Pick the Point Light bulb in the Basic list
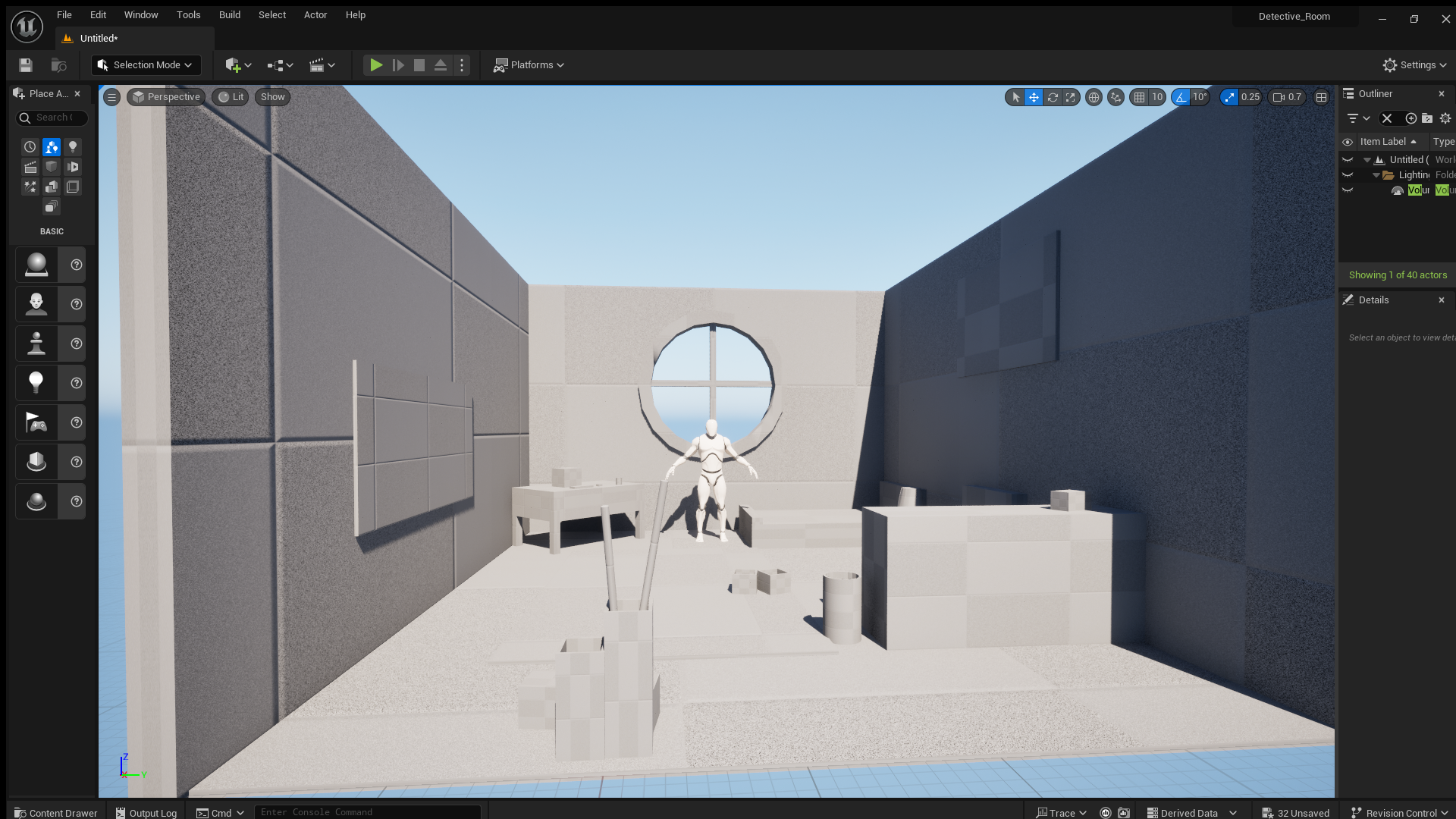The height and width of the screenshot is (819, 1456). point(36,383)
